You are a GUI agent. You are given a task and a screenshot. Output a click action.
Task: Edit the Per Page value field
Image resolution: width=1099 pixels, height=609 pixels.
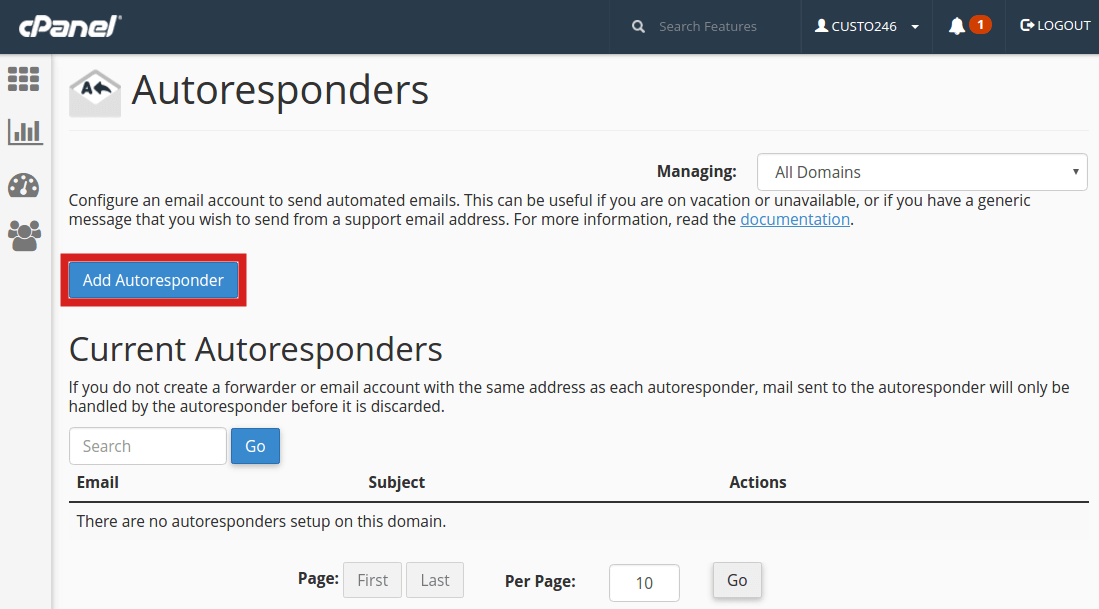click(644, 582)
